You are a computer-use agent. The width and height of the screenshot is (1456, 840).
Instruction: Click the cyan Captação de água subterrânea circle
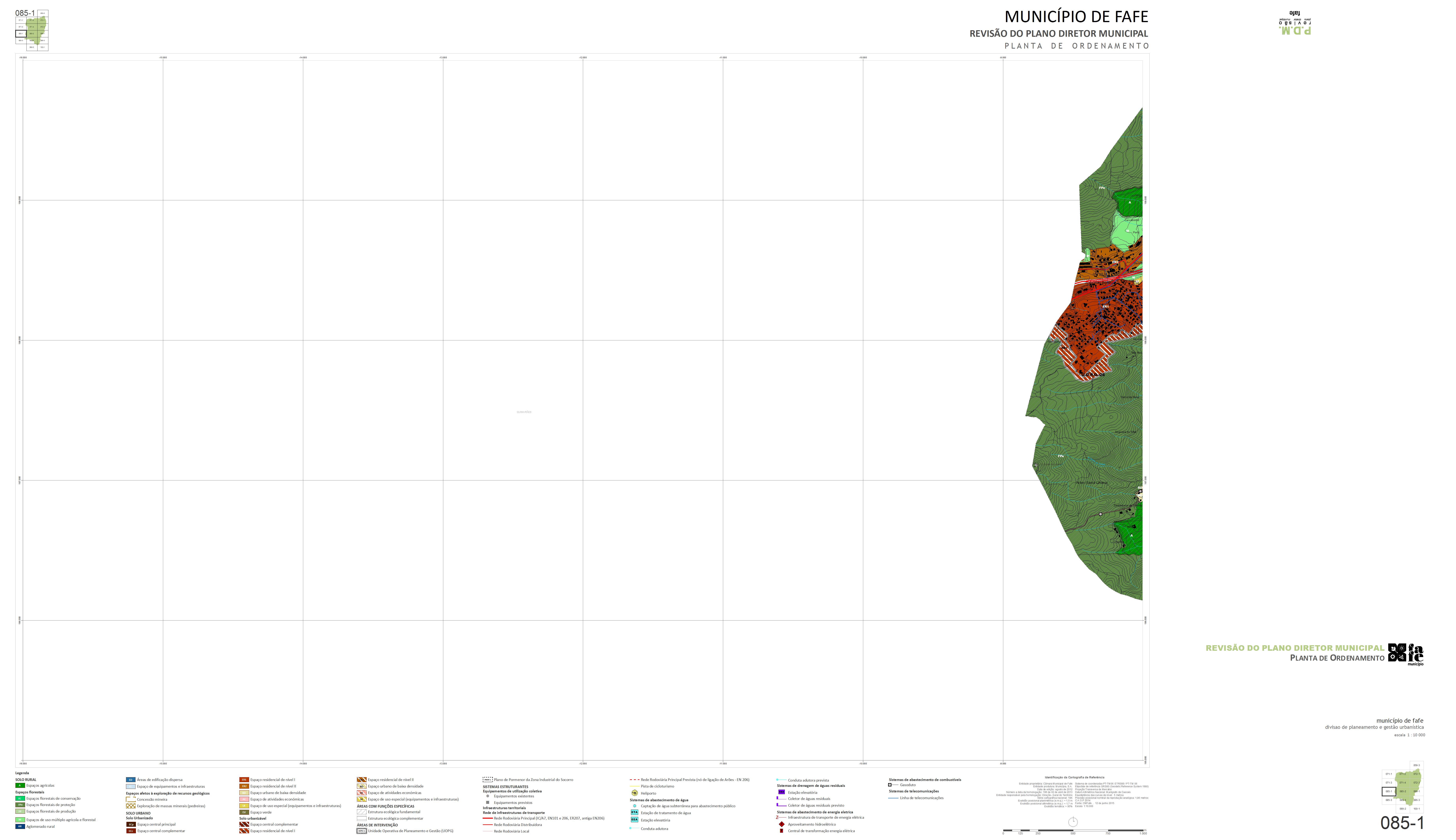click(634, 806)
